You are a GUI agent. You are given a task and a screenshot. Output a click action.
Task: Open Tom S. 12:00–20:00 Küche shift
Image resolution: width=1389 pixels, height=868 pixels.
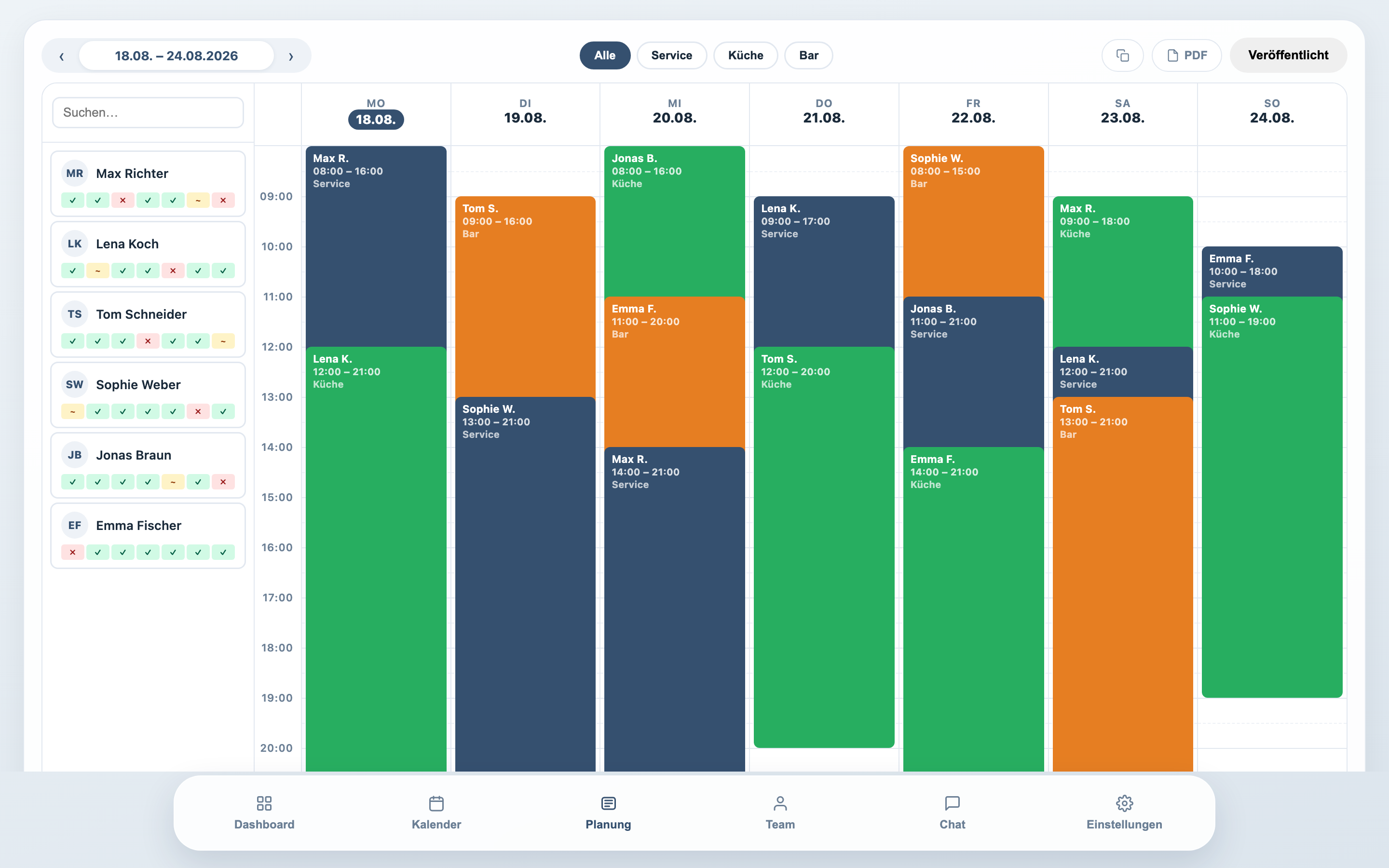coord(824,547)
